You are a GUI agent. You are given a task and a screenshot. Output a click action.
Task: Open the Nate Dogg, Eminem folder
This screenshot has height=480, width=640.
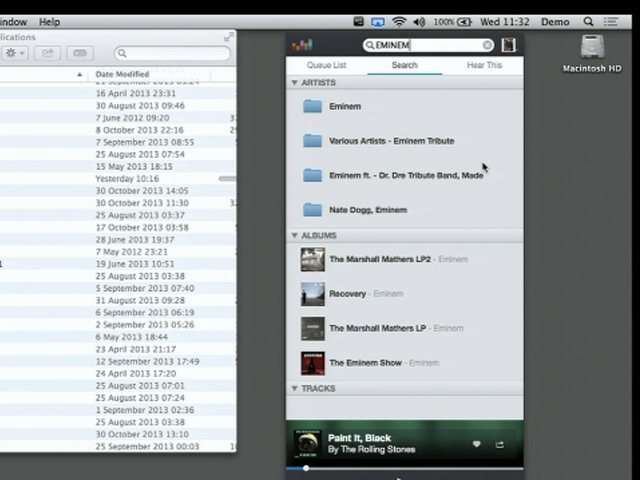313,210
